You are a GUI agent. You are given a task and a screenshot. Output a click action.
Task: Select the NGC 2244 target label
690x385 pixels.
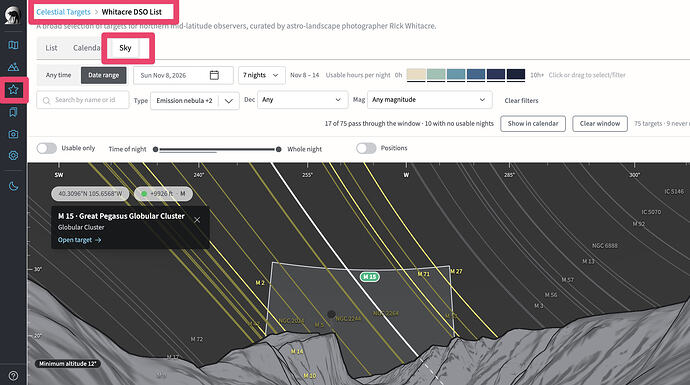coord(348,319)
